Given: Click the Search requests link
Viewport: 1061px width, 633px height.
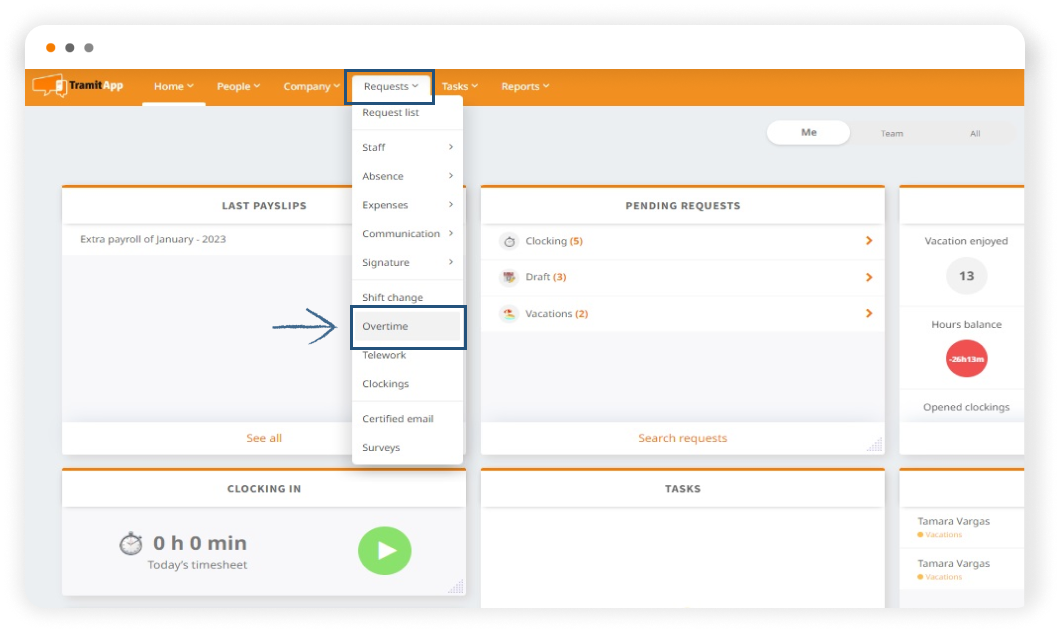Looking at the screenshot, I should [x=682, y=438].
